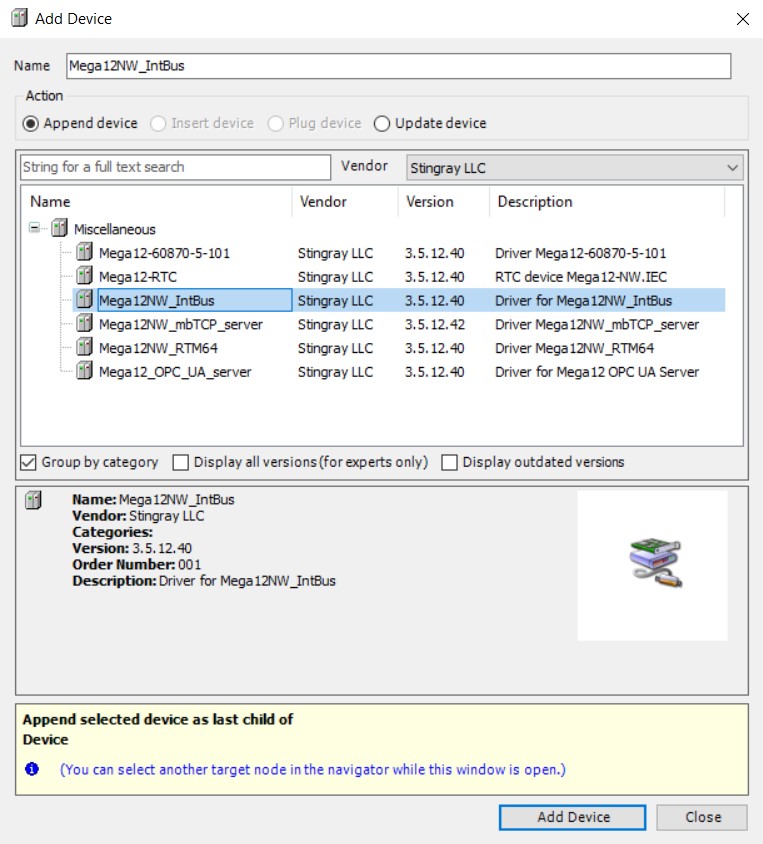
Task: Click the Mega12NW_mbTCP_server device icon
Action: tap(85, 325)
